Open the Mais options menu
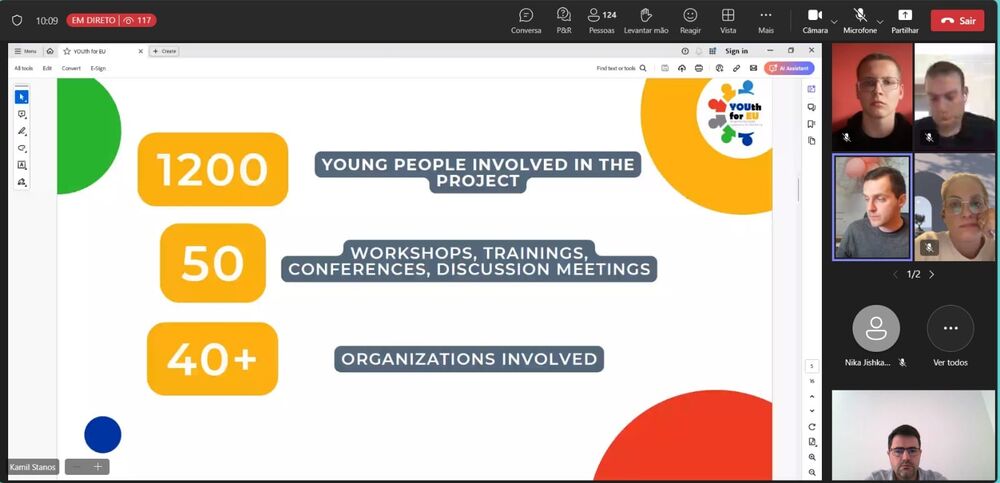 pos(766,21)
